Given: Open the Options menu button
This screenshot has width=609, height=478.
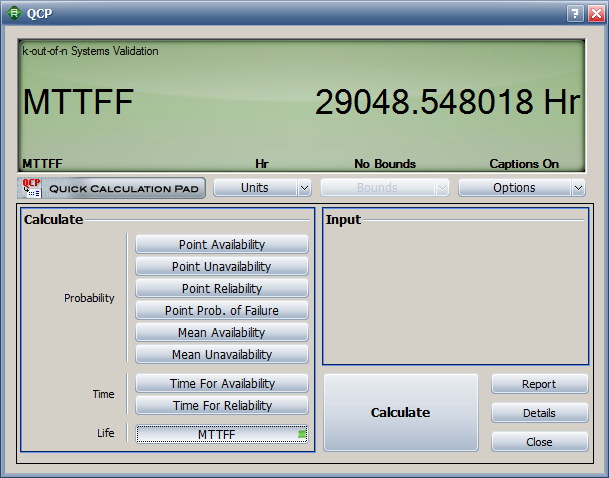Looking at the screenshot, I should pyautogui.click(x=514, y=188).
